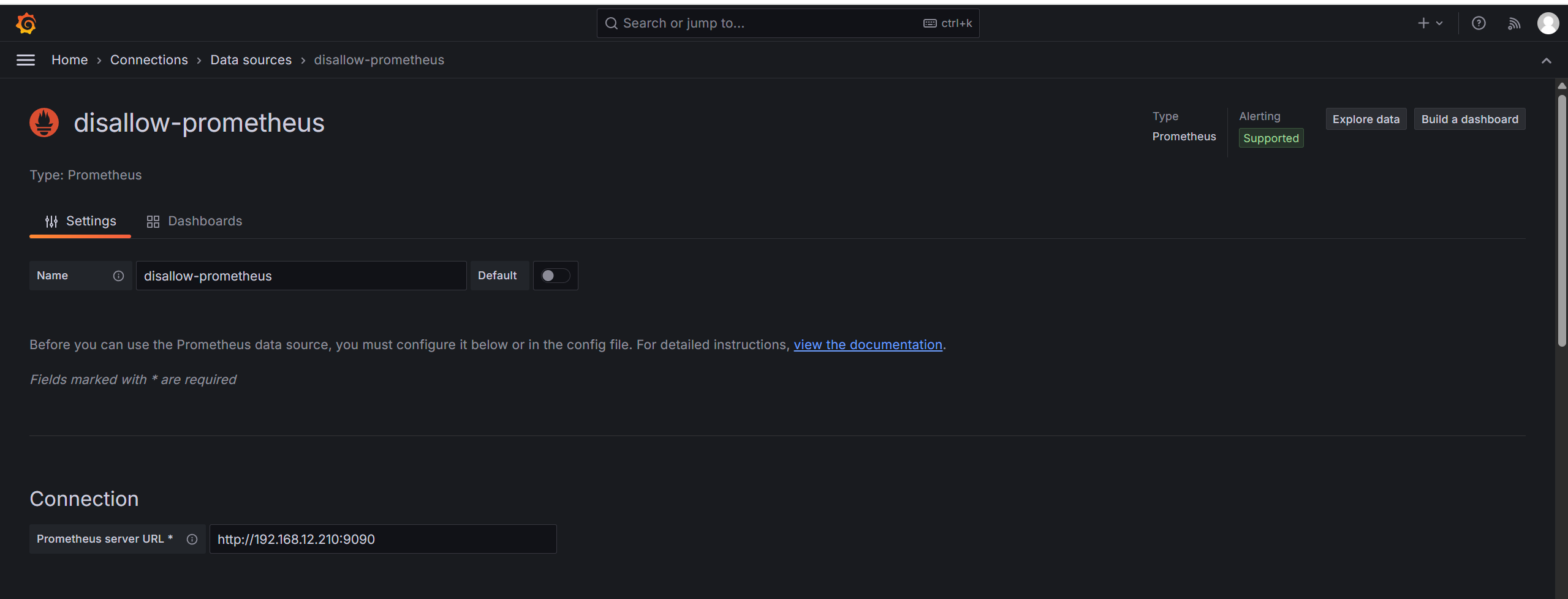Click the Default label
The width and height of the screenshot is (1568, 599).
pyautogui.click(x=498, y=276)
